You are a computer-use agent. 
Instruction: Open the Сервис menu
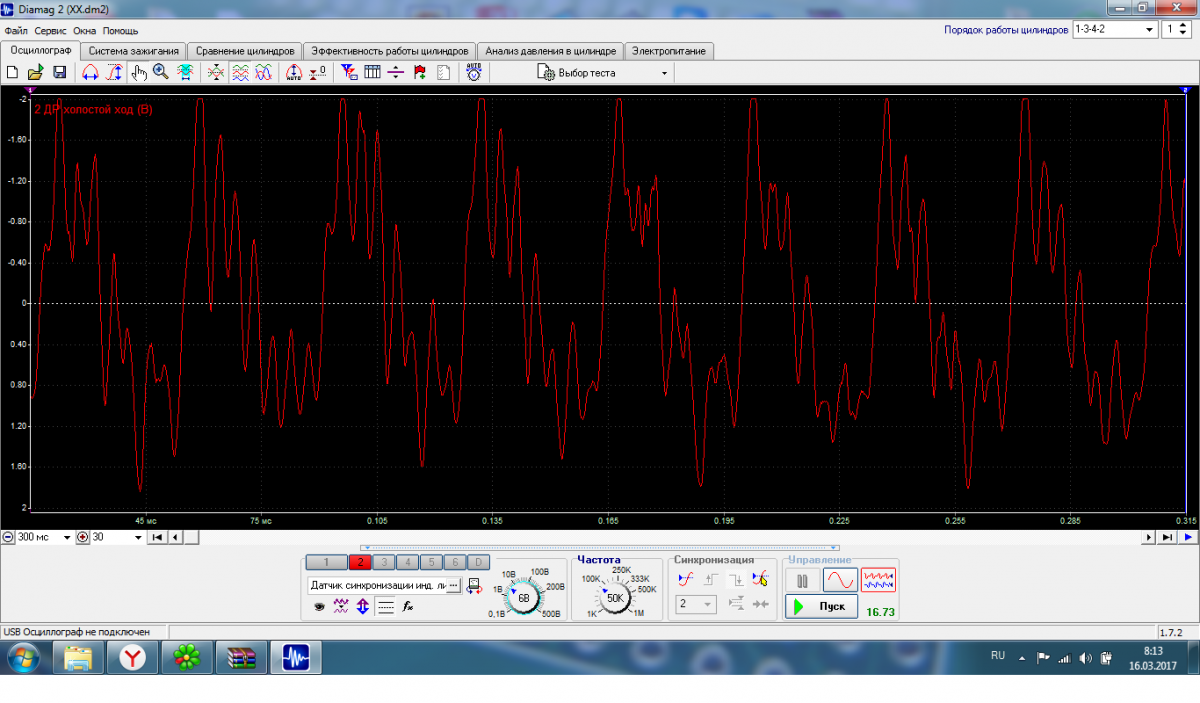coord(50,31)
